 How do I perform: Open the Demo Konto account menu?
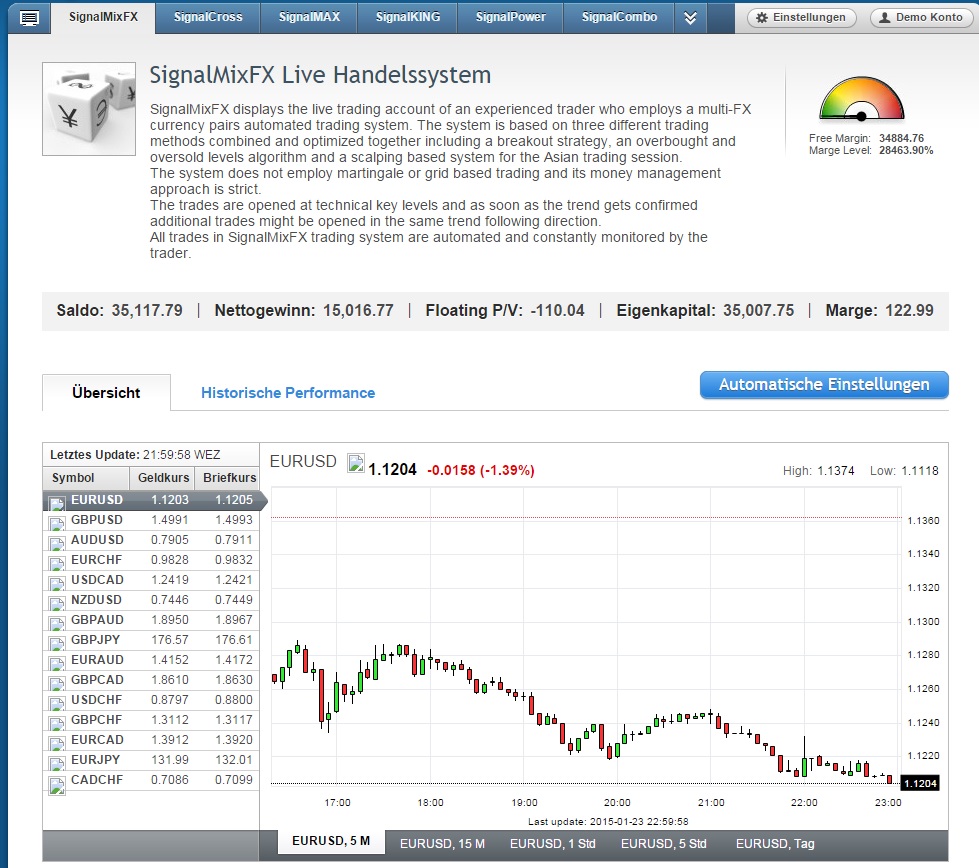tap(920, 18)
